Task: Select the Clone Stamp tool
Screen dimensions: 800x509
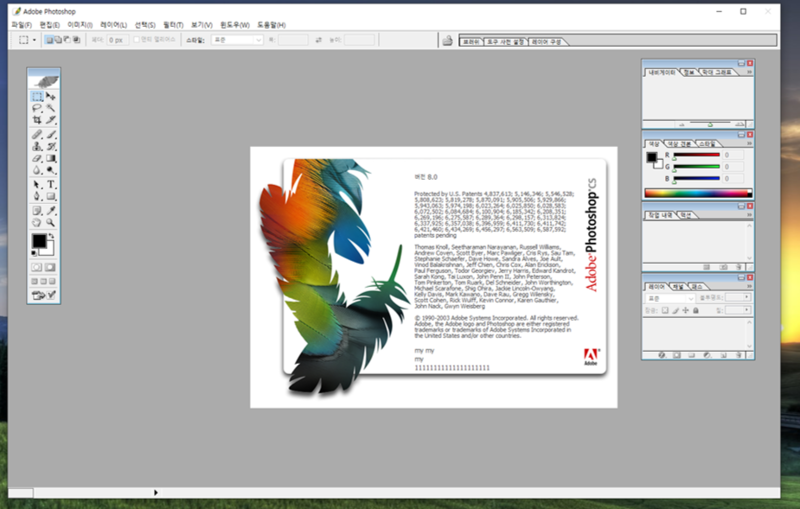Action: 37,146
